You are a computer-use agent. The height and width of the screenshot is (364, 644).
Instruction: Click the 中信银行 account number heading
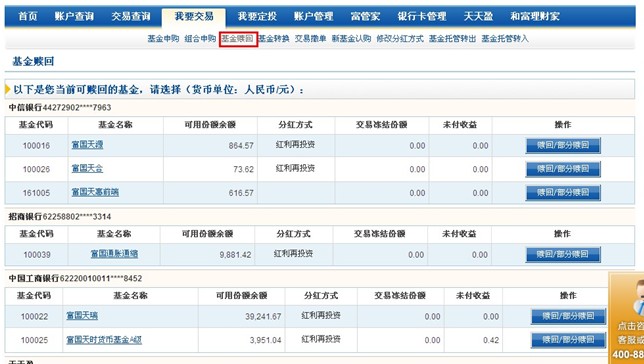coord(60,108)
